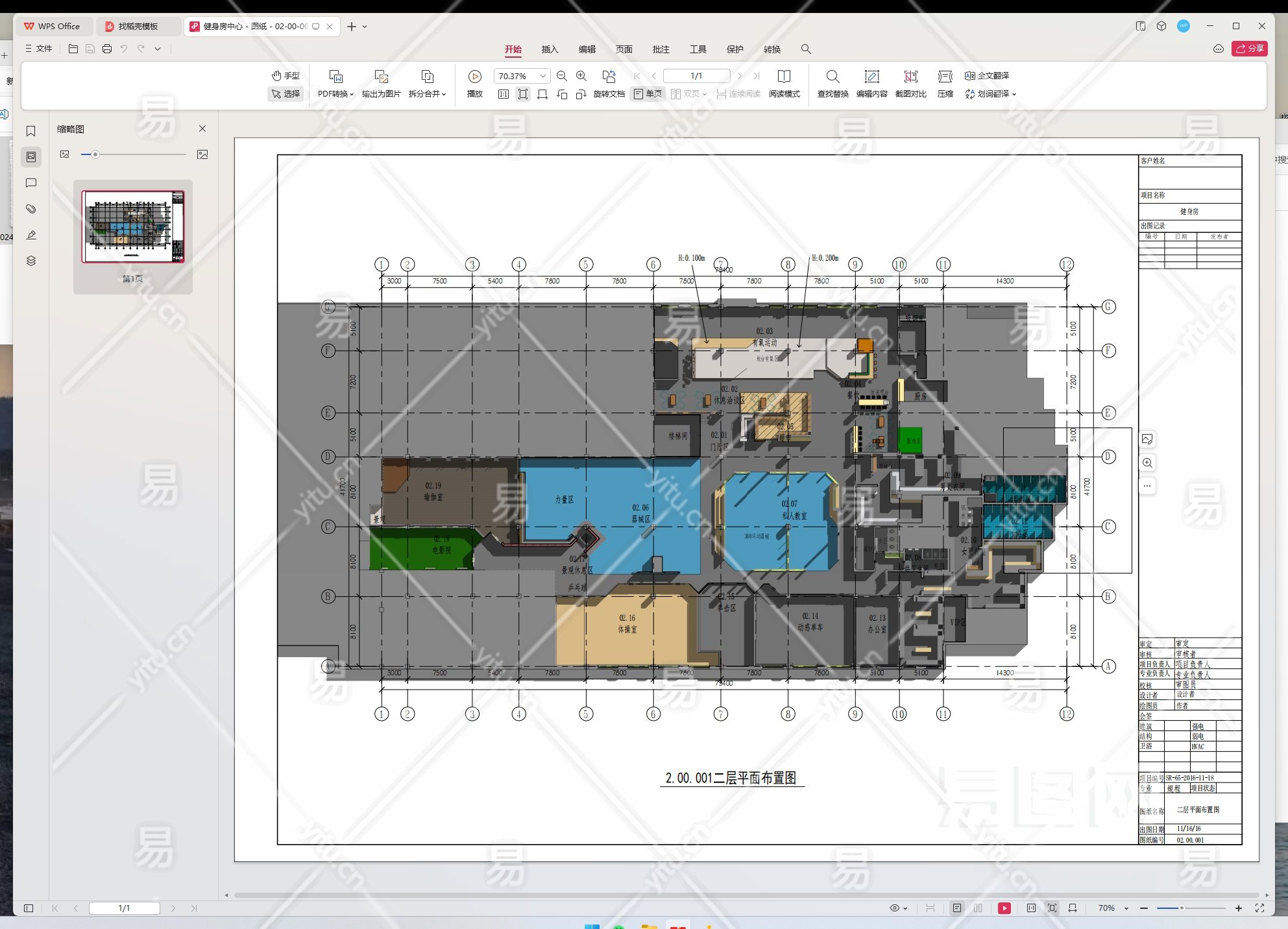Image resolution: width=1288 pixels, height=929 pixels.
Task: Switch to the 批注 (Annotate) tab
Action: pyautogui.click(x=661, y=49)
